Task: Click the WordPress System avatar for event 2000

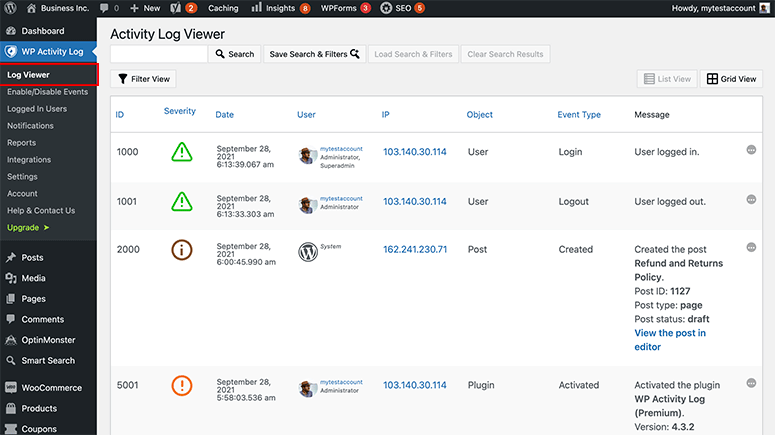Action: 307,251
